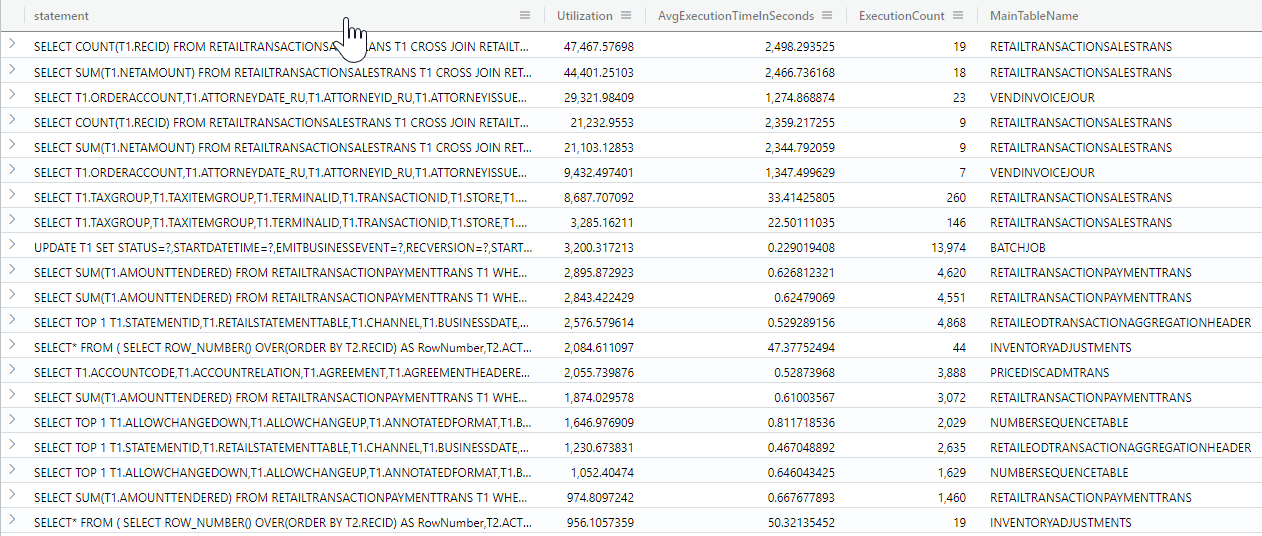Select the utilization value 29,321.98409 cell
The width and height of the screenshot is (1262, 536).
(x=598, y=97)
